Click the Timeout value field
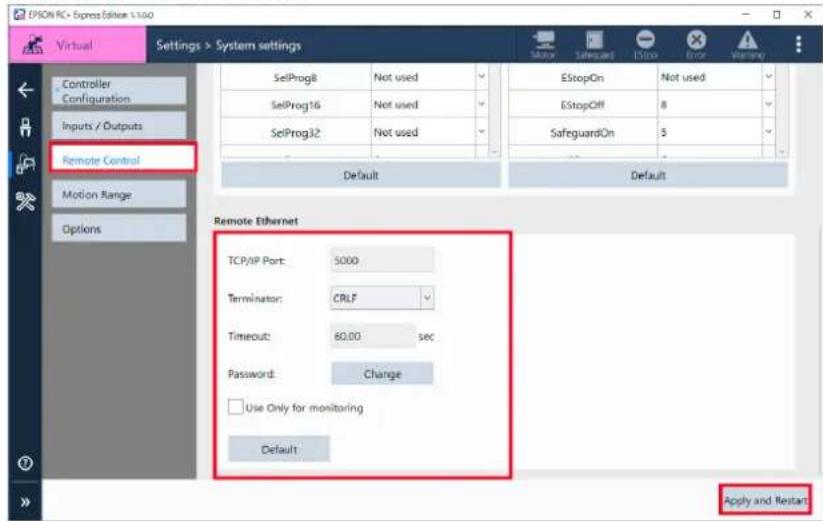This screenshot has width=823, height=521. pos(373,336)
